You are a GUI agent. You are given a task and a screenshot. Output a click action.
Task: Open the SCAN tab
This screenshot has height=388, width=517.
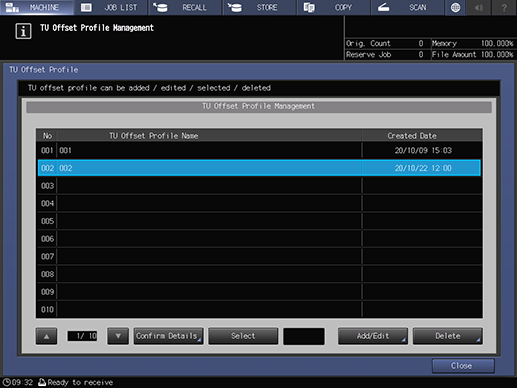[x=408, y=7]
